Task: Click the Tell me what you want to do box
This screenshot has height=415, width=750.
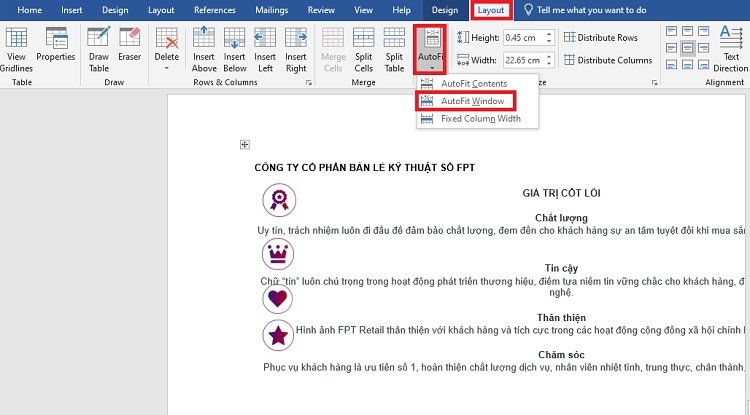Action: (x=585, y=10)
